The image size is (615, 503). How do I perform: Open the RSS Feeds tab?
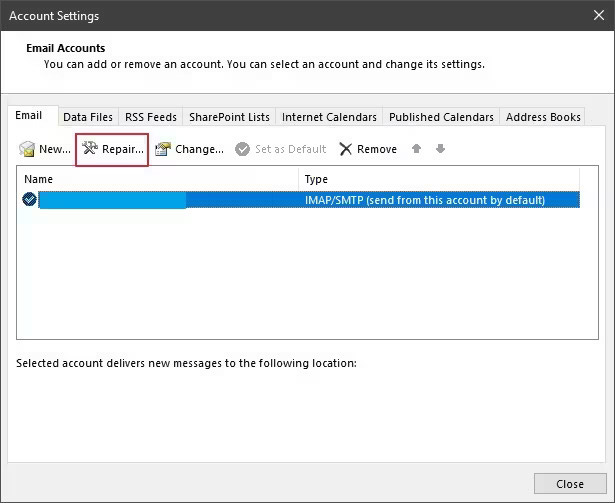[151, 117]
